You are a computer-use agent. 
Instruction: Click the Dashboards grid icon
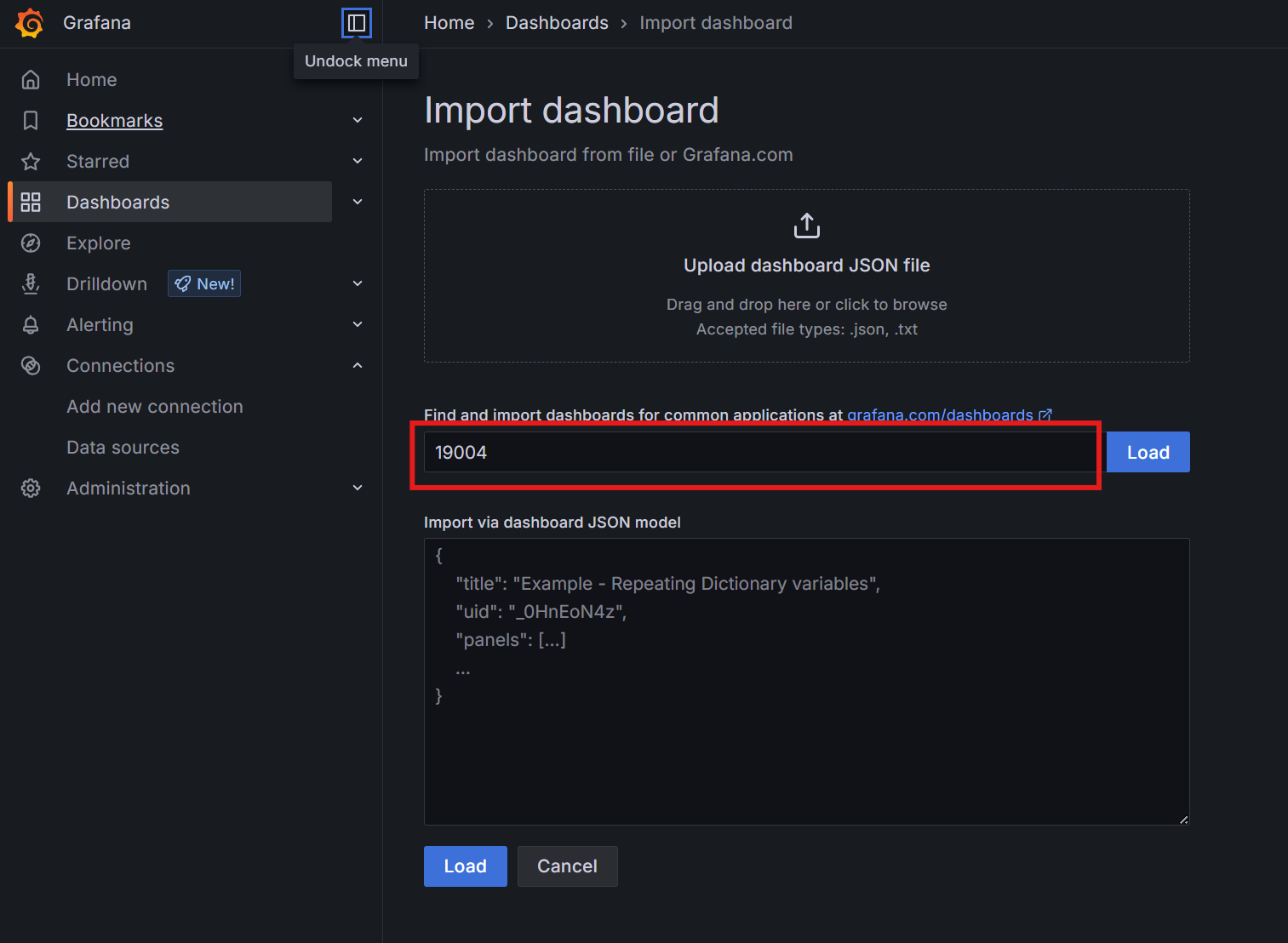[31, 203]
